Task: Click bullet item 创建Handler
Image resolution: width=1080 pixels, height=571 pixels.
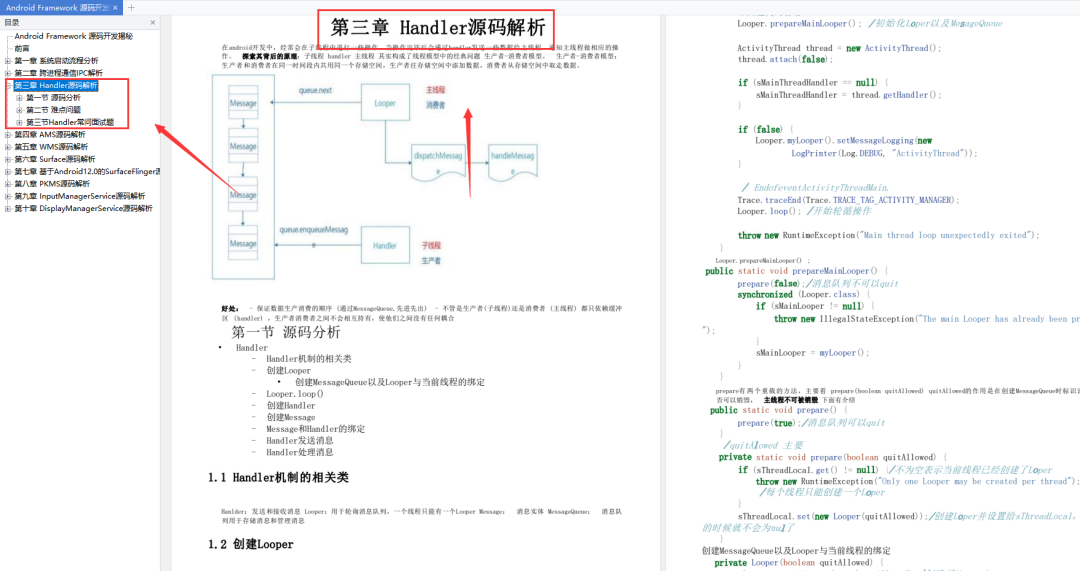Action: 291,406
